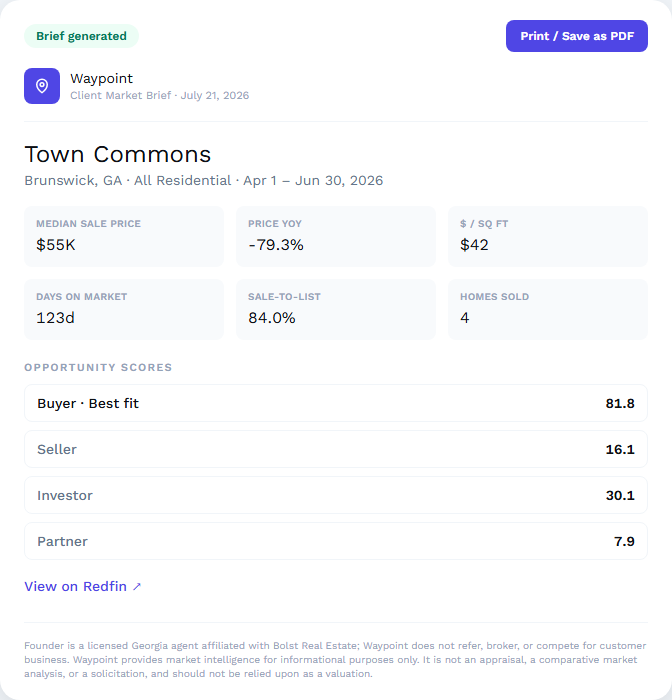672x700 pixels.
Task: Click Client Market Brief · July 21, 2026
Action: (x=159, y=96)
